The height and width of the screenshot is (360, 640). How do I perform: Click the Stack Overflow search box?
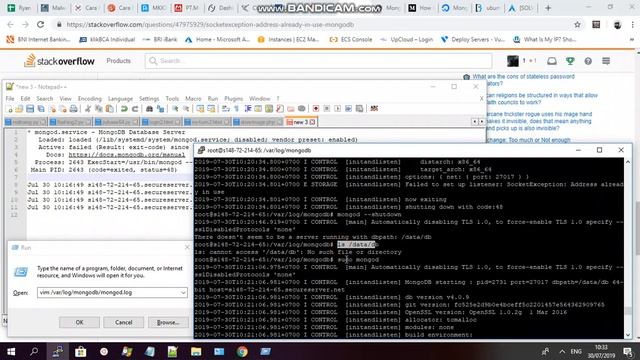pos(318,61)
